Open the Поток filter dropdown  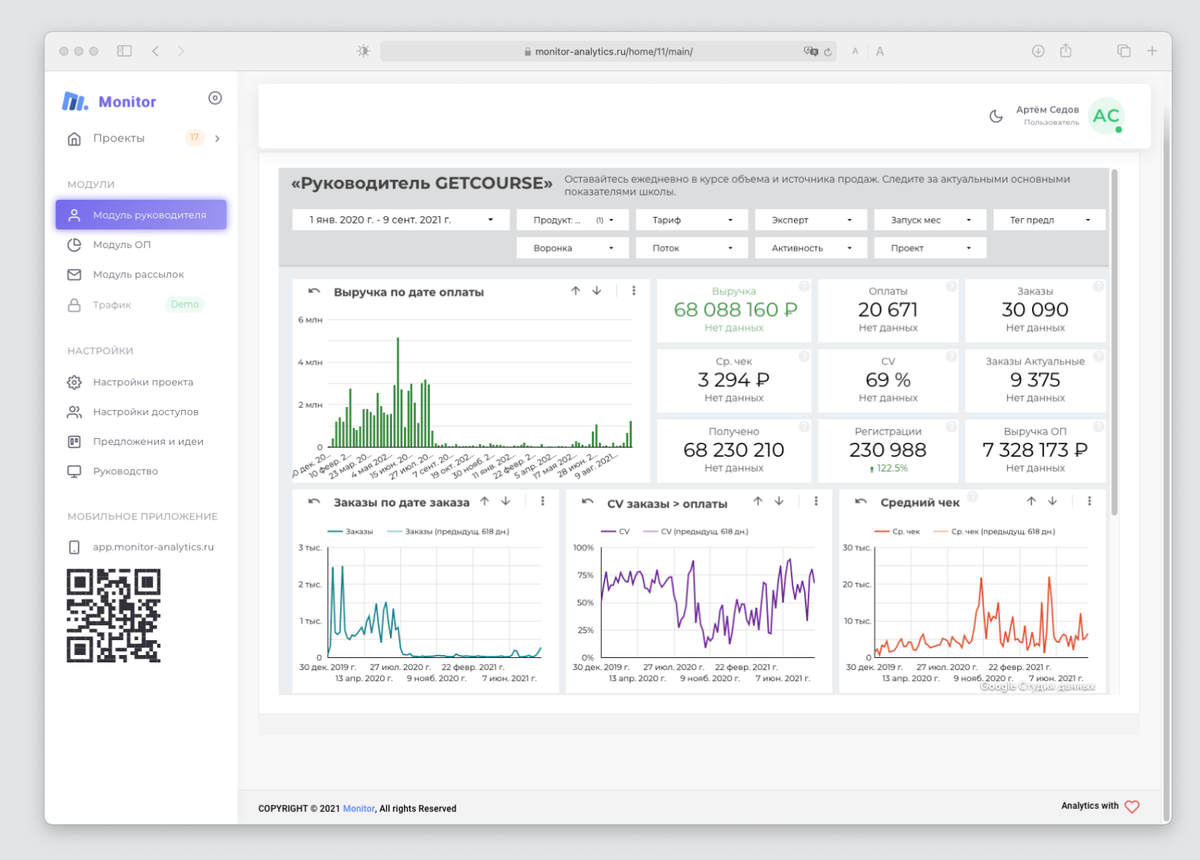692,248
